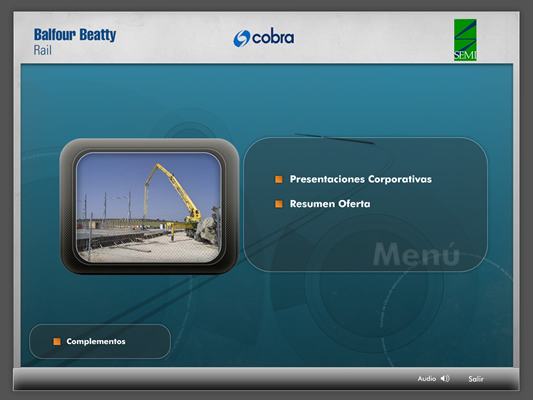Viewport: 533px width, 400px height.
Task: Open Presentaciones Corporativas menu entry
Action: click(x=361, y=179)
